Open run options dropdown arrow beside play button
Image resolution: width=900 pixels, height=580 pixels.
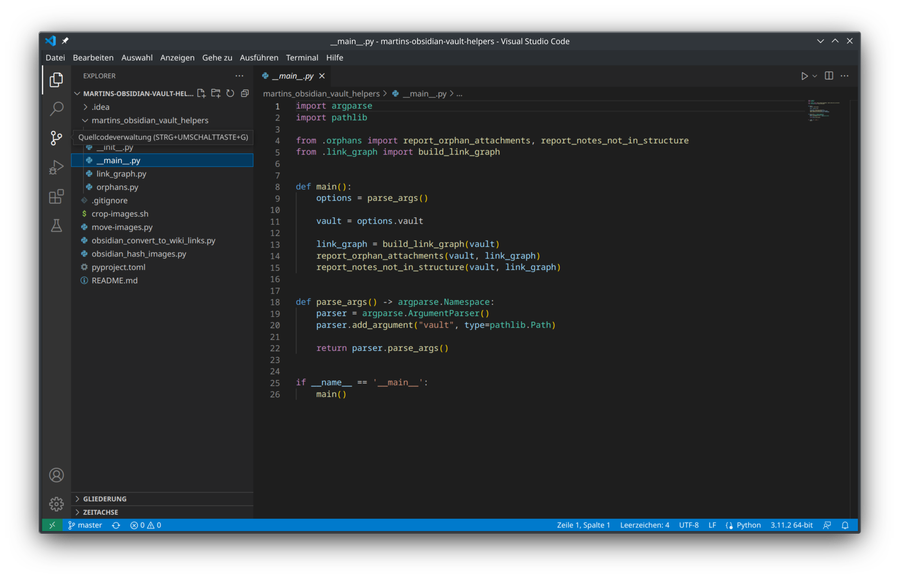[814, 76]
